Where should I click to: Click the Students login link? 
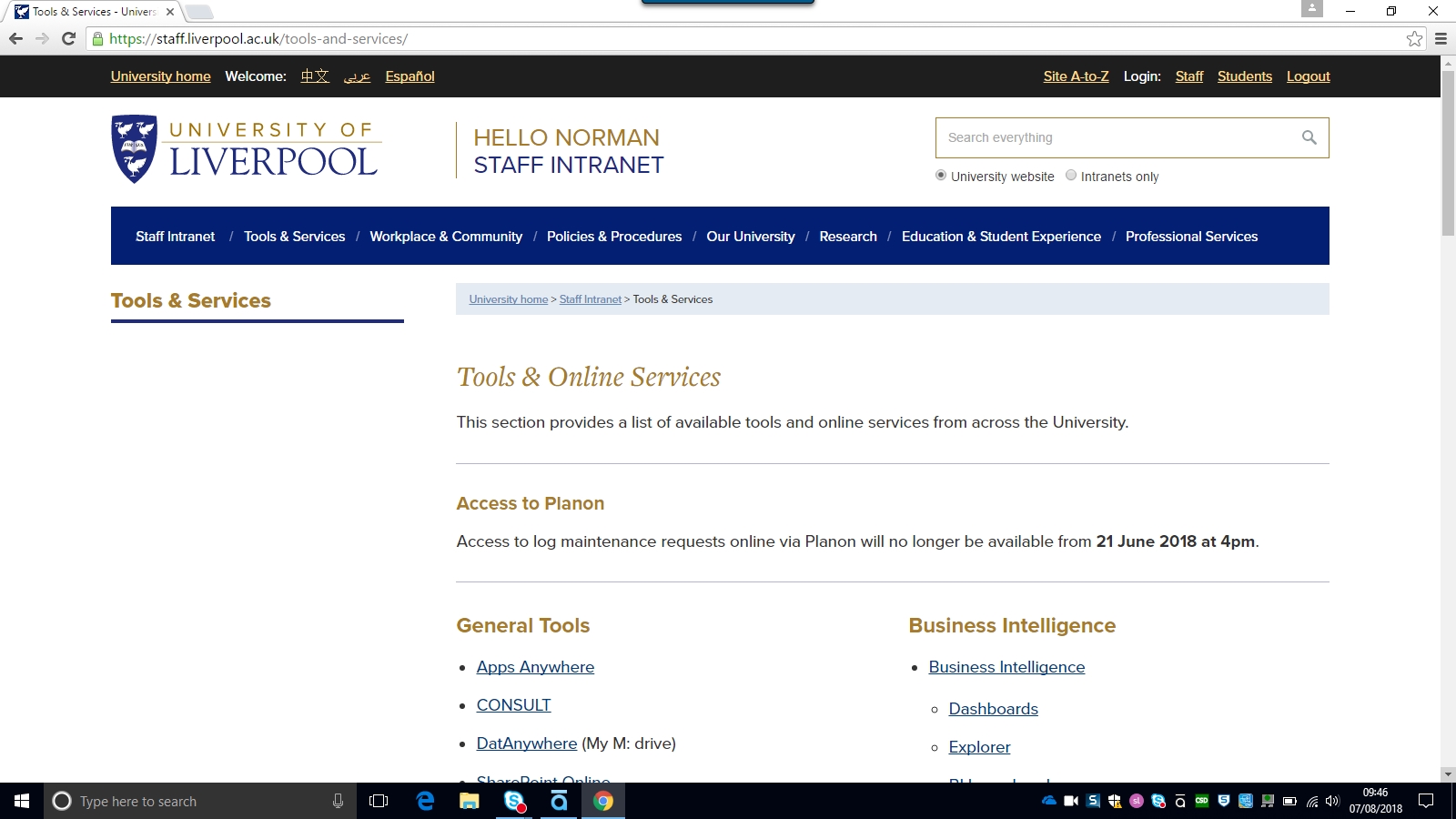point(1245,76)
